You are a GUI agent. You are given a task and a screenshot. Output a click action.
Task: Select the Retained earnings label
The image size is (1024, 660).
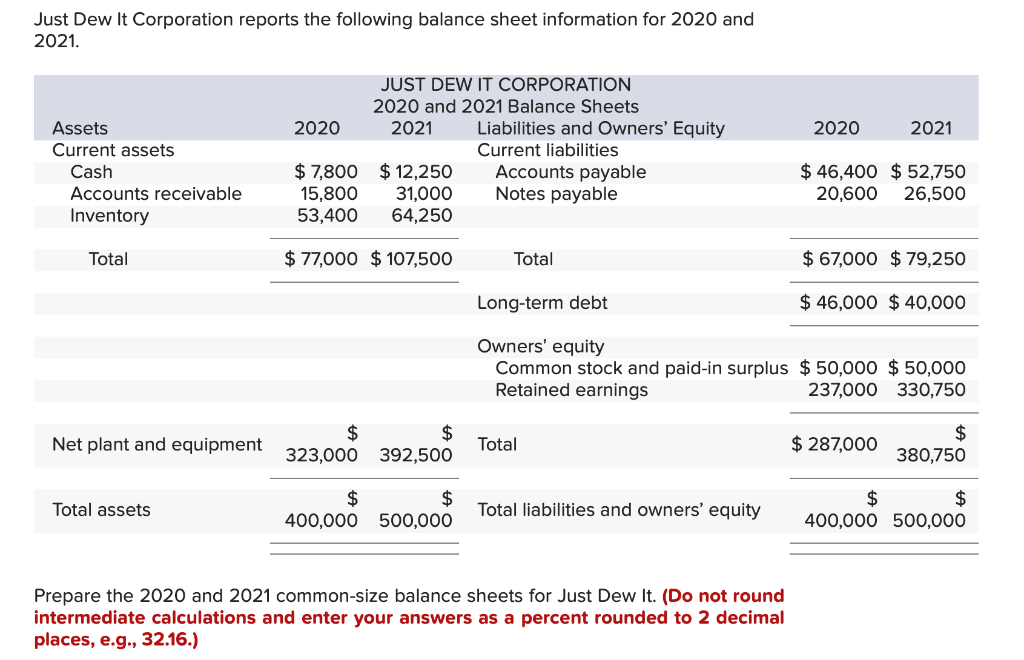(x=571, y=390)
